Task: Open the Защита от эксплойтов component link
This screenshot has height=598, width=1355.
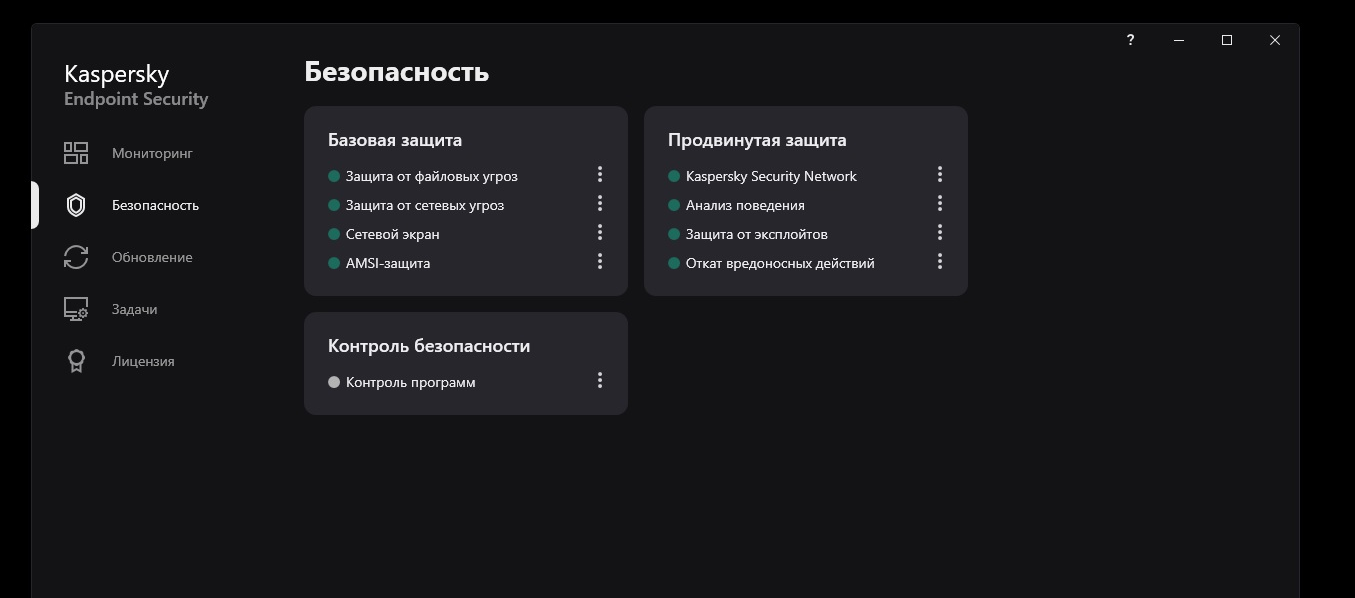Action: pos(756,234)
